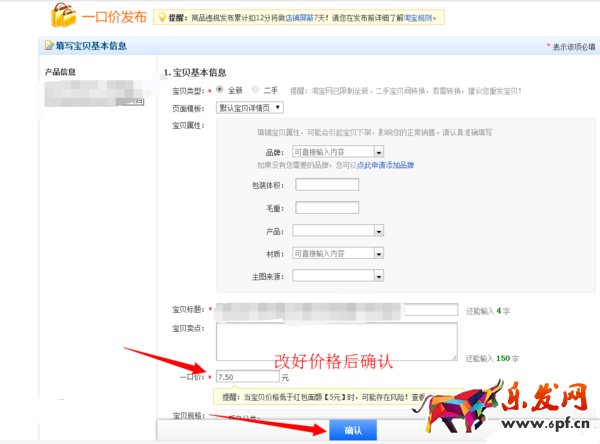The width and height of the screenshot is (600, 444).
Task: Click the 一口价发布 page title
Action: click(114, 17)
